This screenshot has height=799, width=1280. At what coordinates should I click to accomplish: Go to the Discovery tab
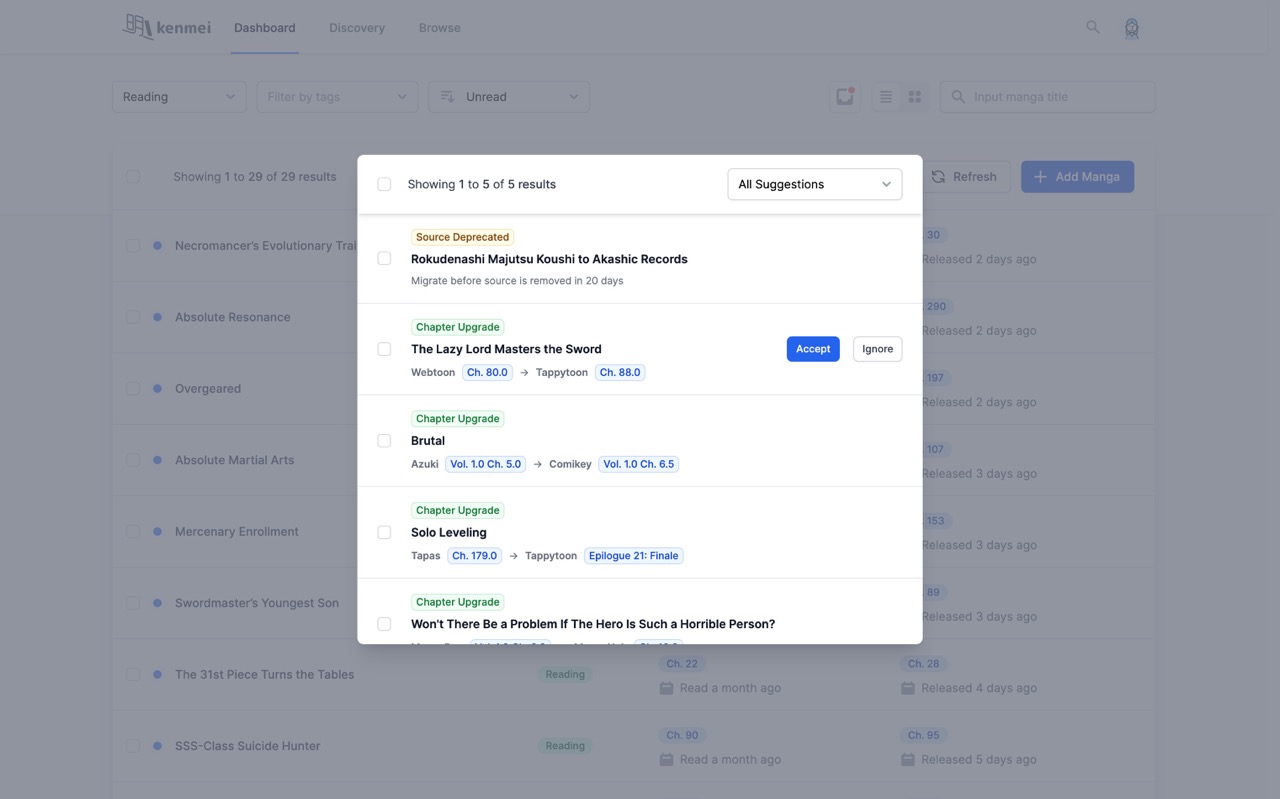(x=357, y=28)
